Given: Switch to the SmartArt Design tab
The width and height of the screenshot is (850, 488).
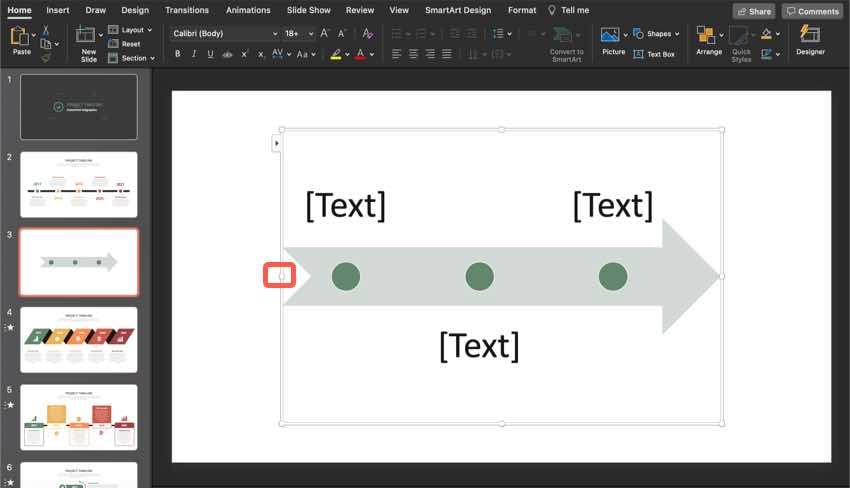Looking at the screenshot, I should pos(458,10).
